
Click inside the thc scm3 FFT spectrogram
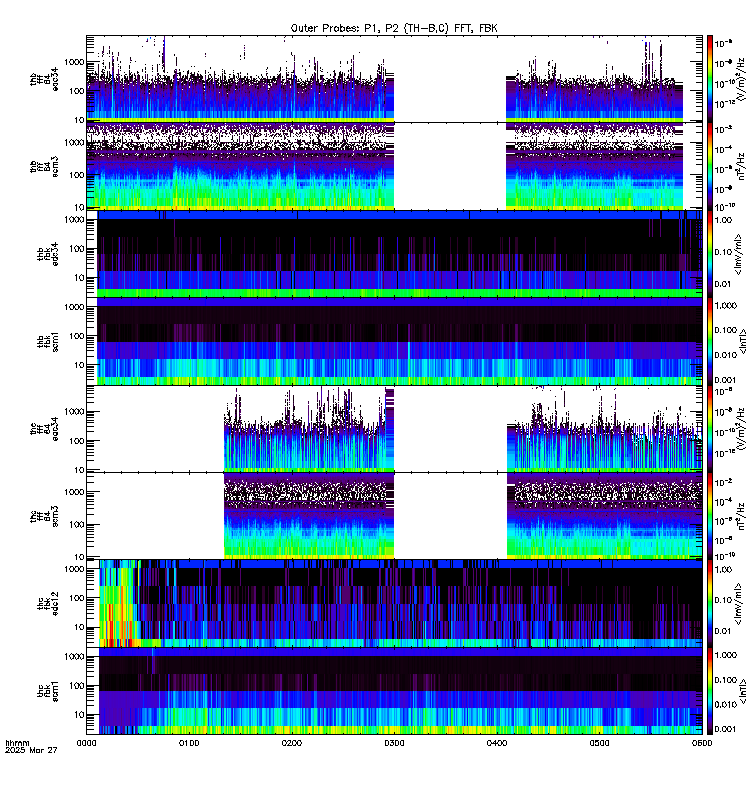(x=394, y=516)
